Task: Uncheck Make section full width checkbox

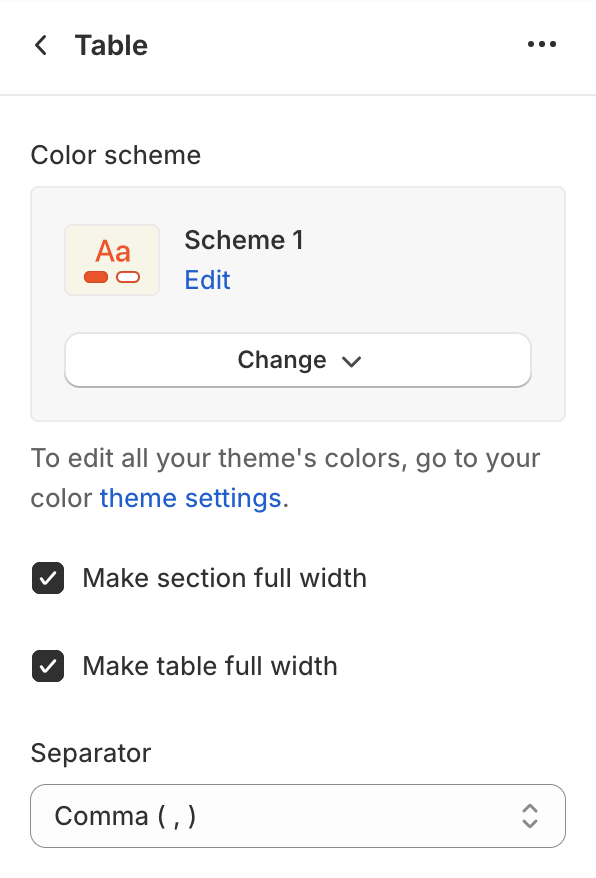Action: tap(48, 578)
